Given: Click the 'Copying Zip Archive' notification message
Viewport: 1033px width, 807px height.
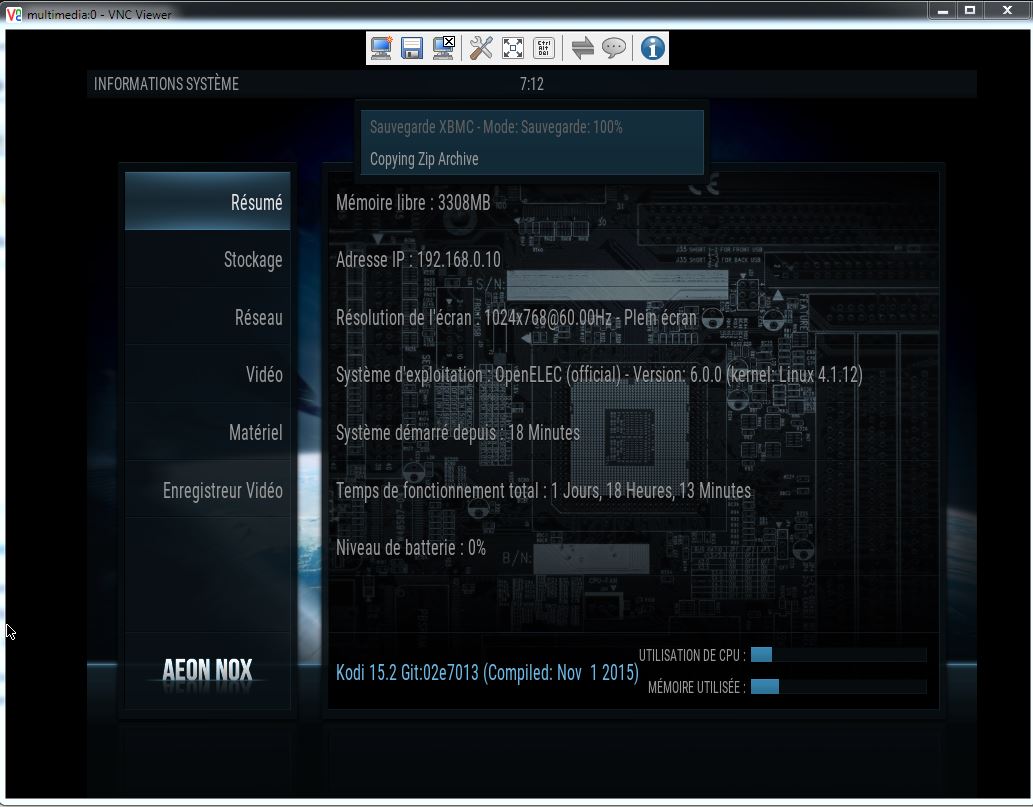Looking at the screenshot, I should 424,159.
